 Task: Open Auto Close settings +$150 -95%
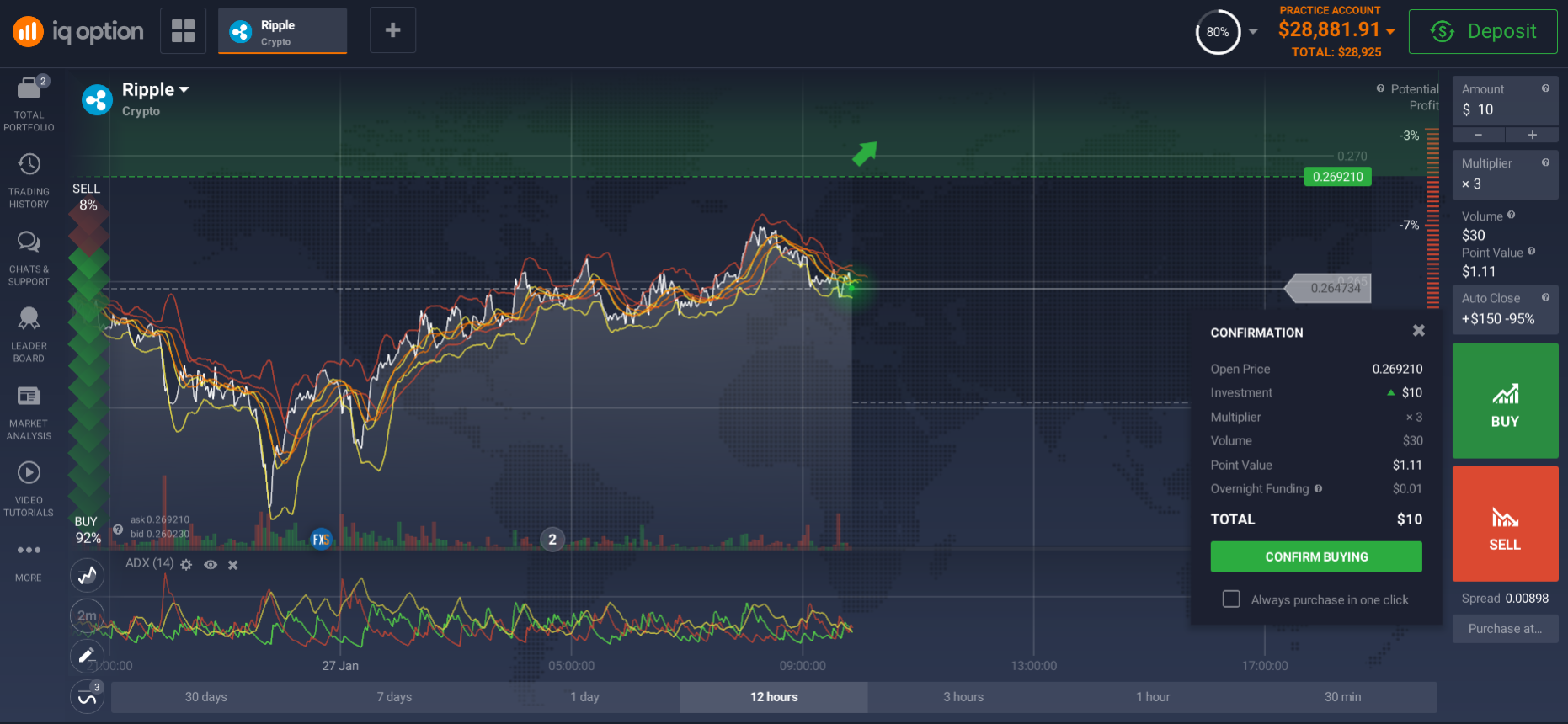(1505, 309)
